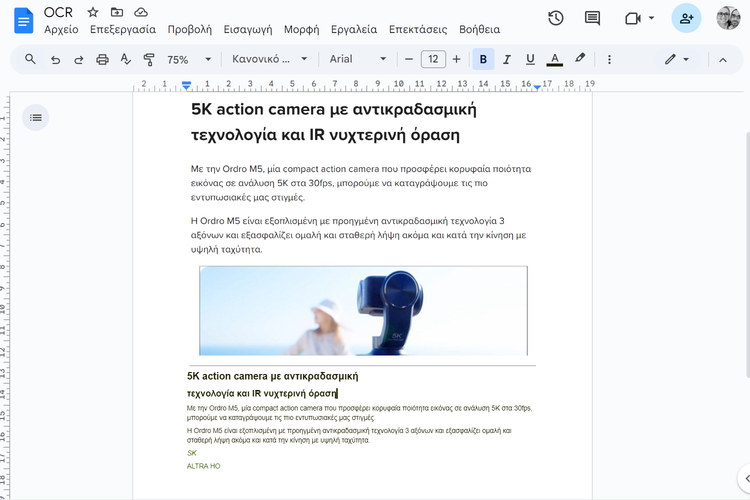The width and height of the screenshot is (750, 500).
Task: Run spelling and grammar check
Action: coord(125,59)
